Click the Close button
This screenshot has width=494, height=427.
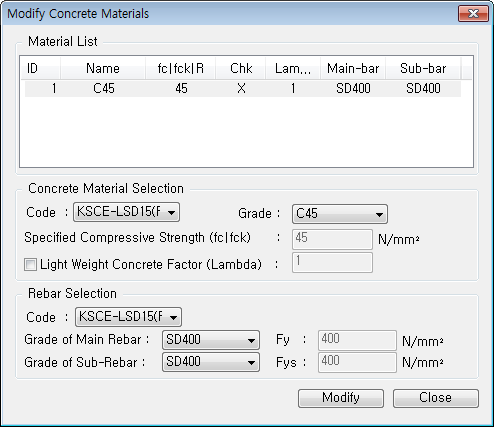[x=436, y=398]
